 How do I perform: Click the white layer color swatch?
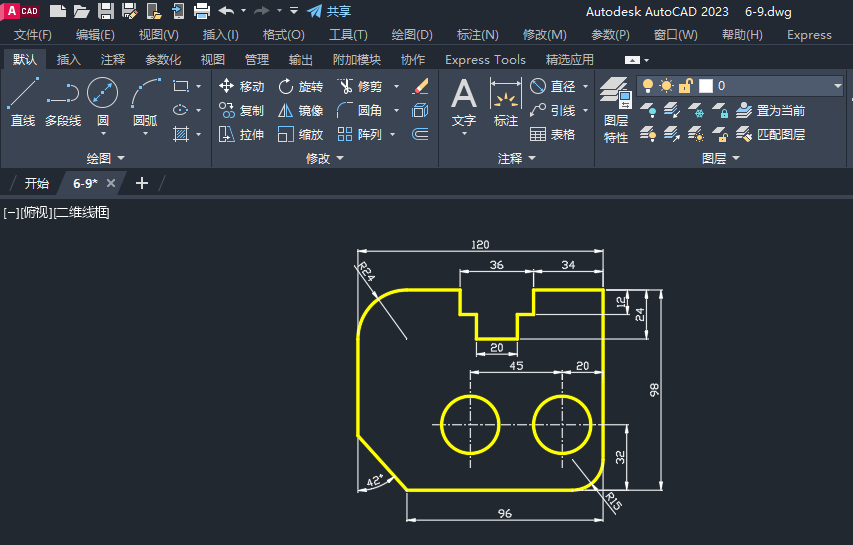[705, 86]
